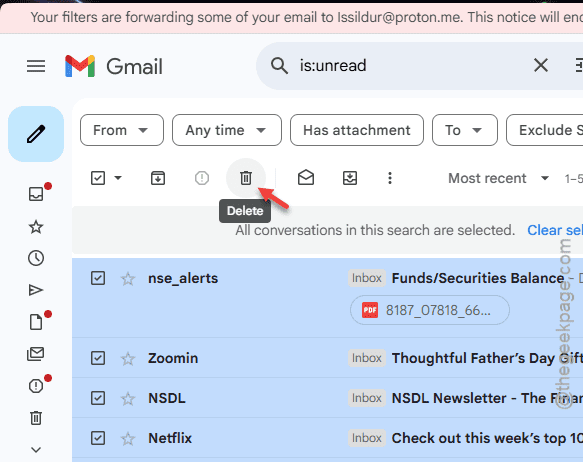Archive the selected conversations
The image size is (583, 462).
(x=158, y=178)
